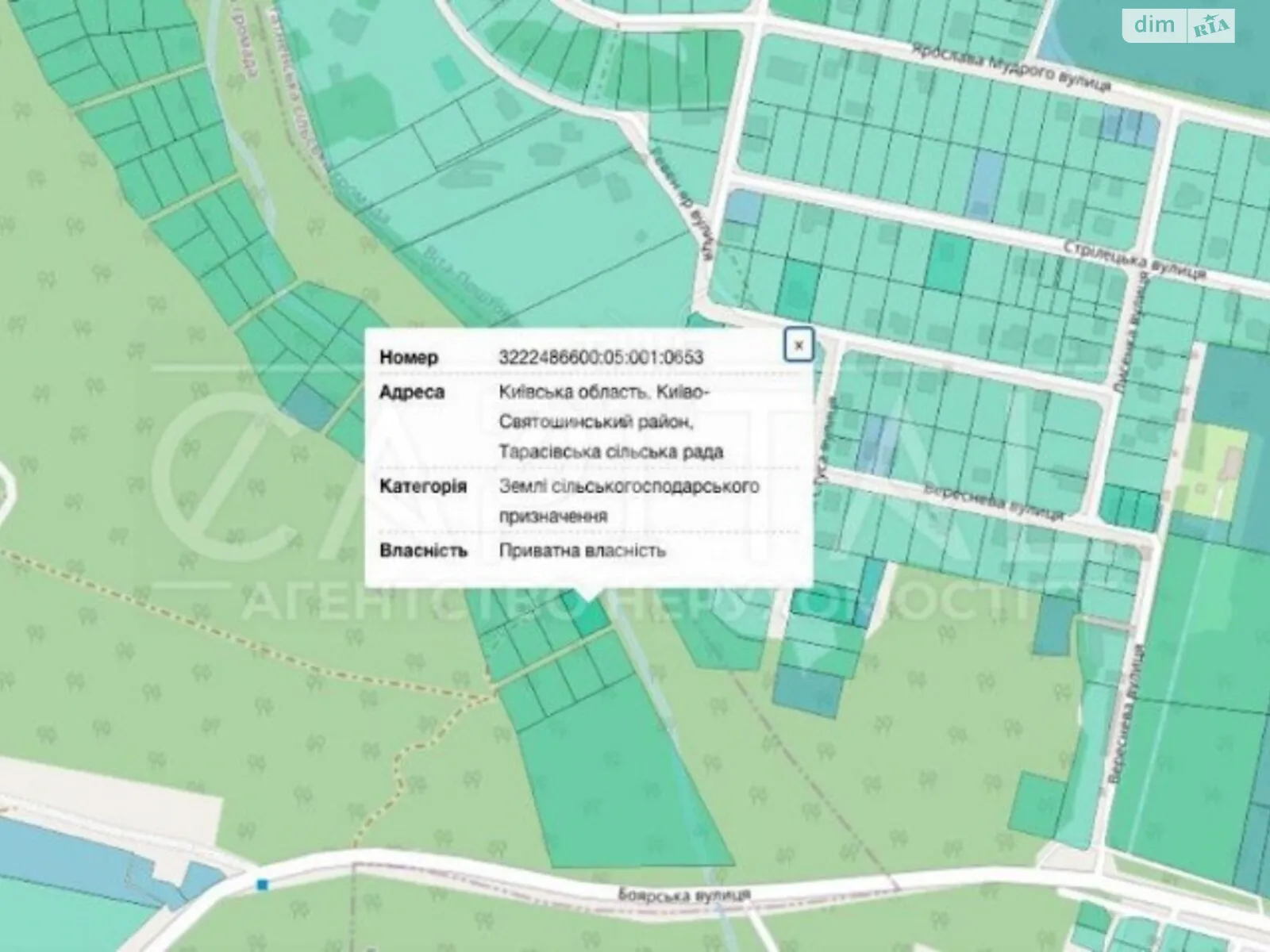Click the blue square marker near Боярська road
This screenshot has width=1270, height=952.
click(x=263, y=885)
